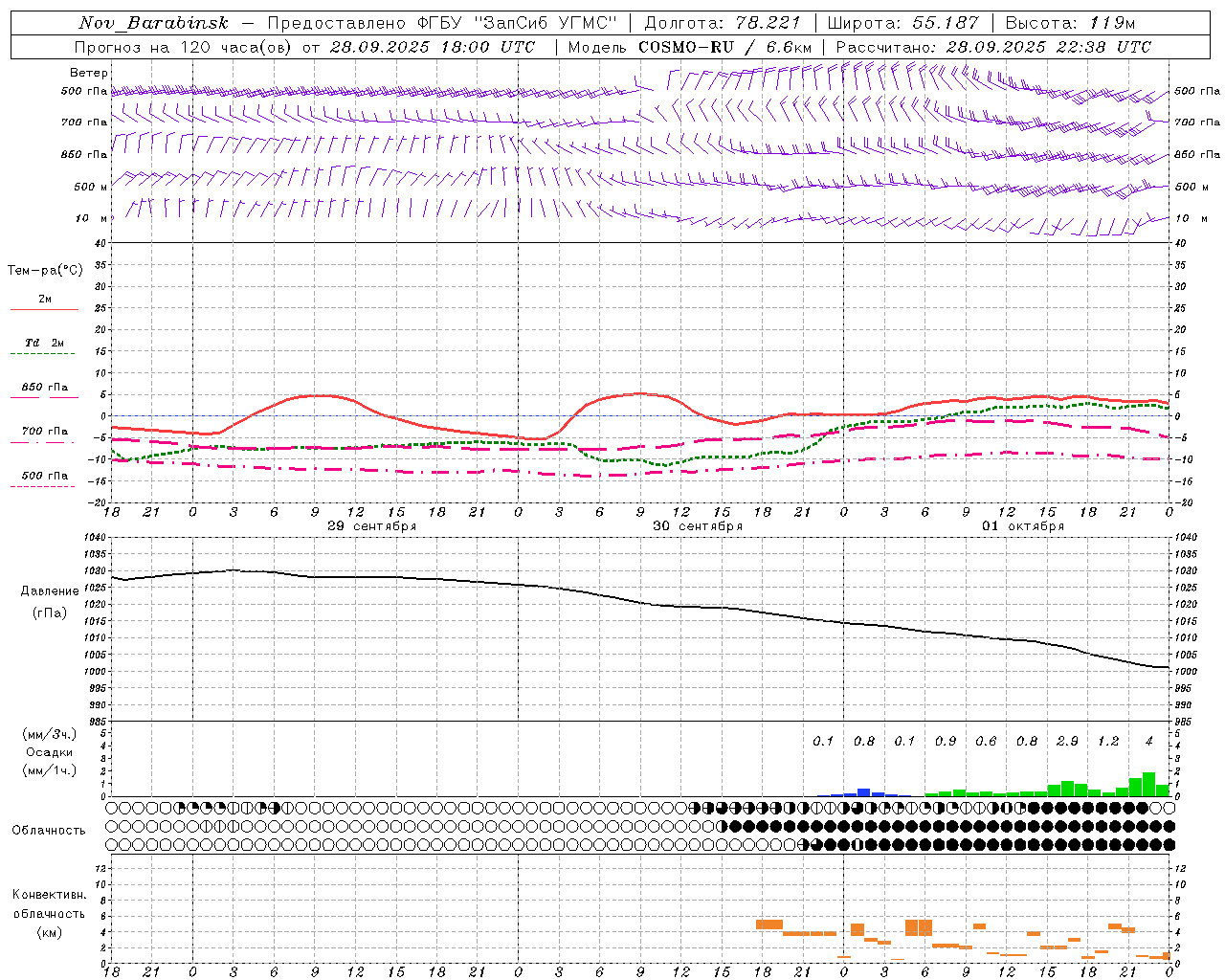Click the '(мм/1ч.)' precipitation unit label
Screen dimensions: 1225x980
(50, 770)
